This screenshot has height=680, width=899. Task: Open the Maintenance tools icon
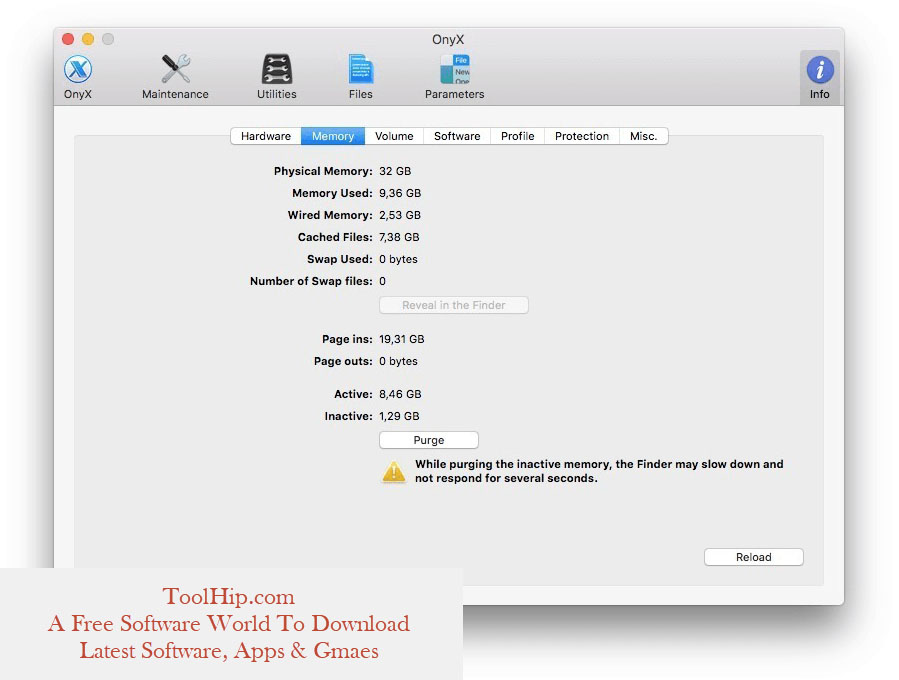(x=175, y=77)
